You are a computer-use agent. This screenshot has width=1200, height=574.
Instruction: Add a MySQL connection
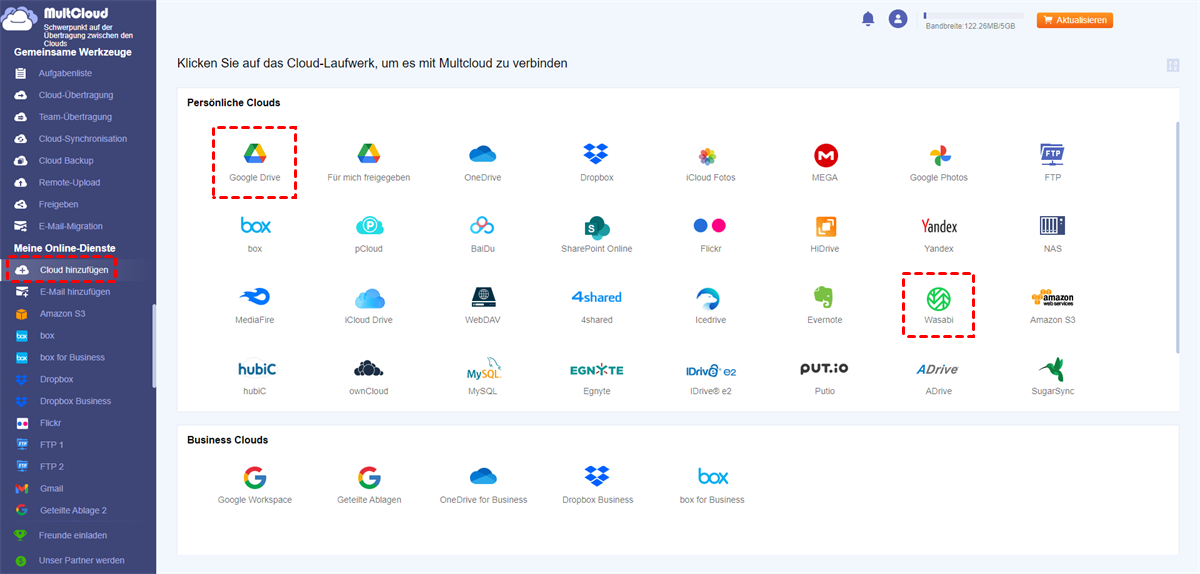tap(483, 369)
